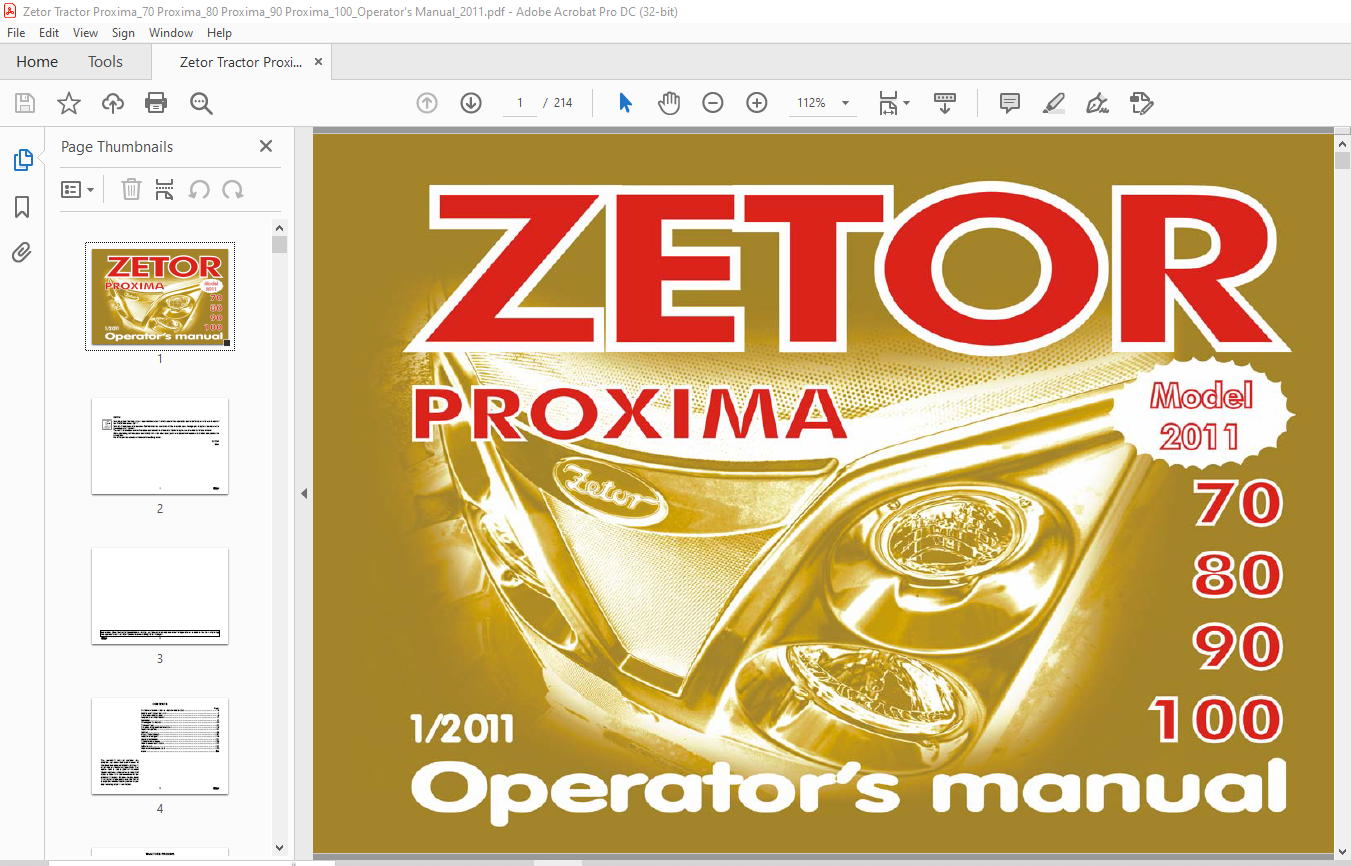Image resolution: width=1351 pixels, height=866 pixels.
Task: Select page 2 thumbnail
Action: (160, 446)
